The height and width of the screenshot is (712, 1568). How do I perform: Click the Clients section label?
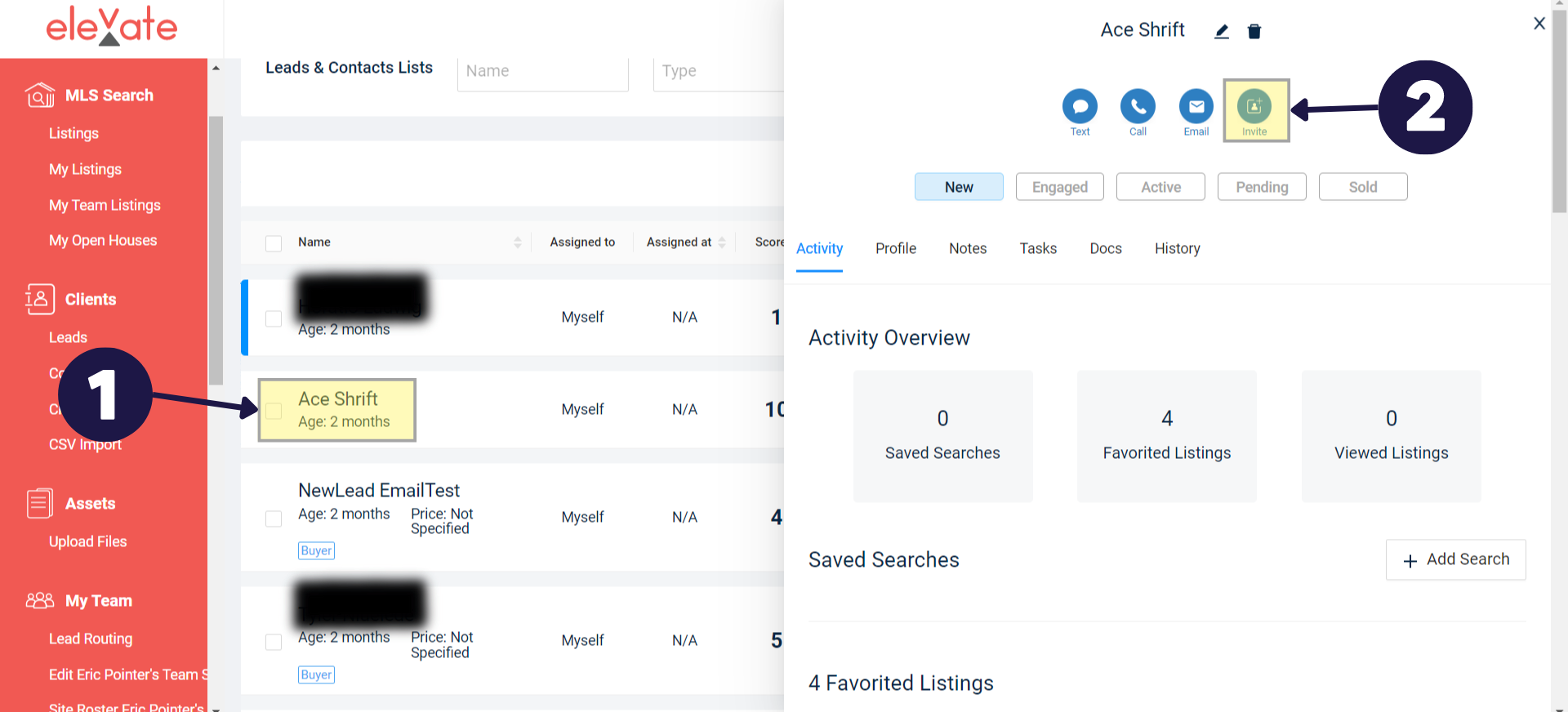tap(91, 300)
